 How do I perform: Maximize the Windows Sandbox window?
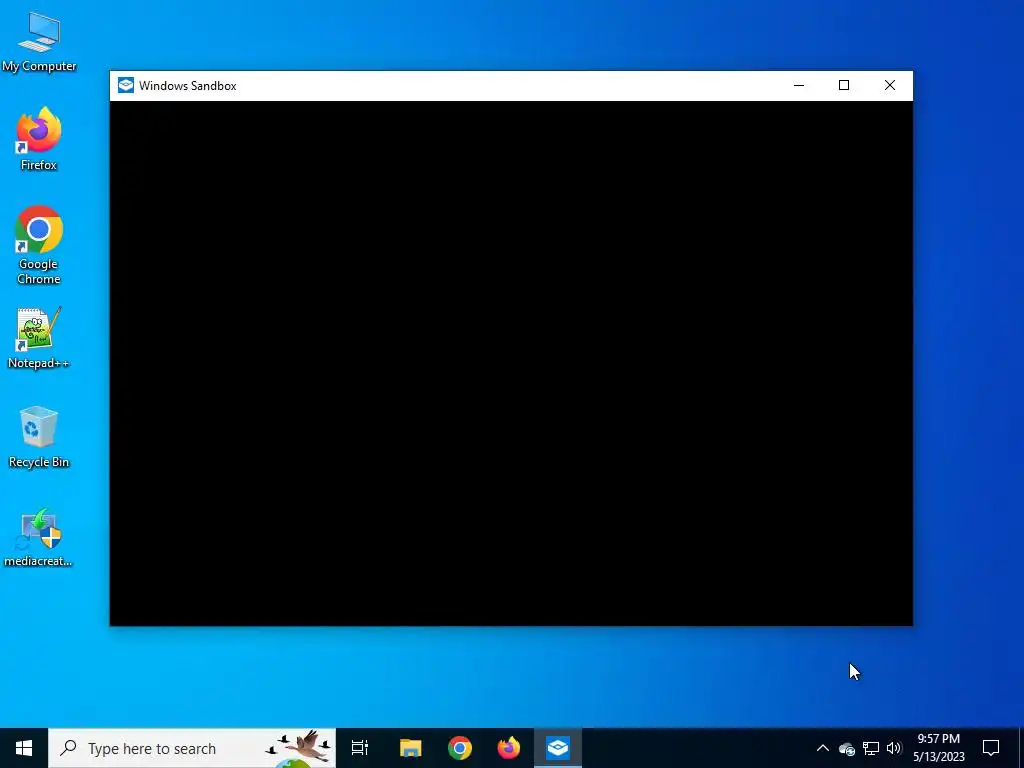[844, 86]
